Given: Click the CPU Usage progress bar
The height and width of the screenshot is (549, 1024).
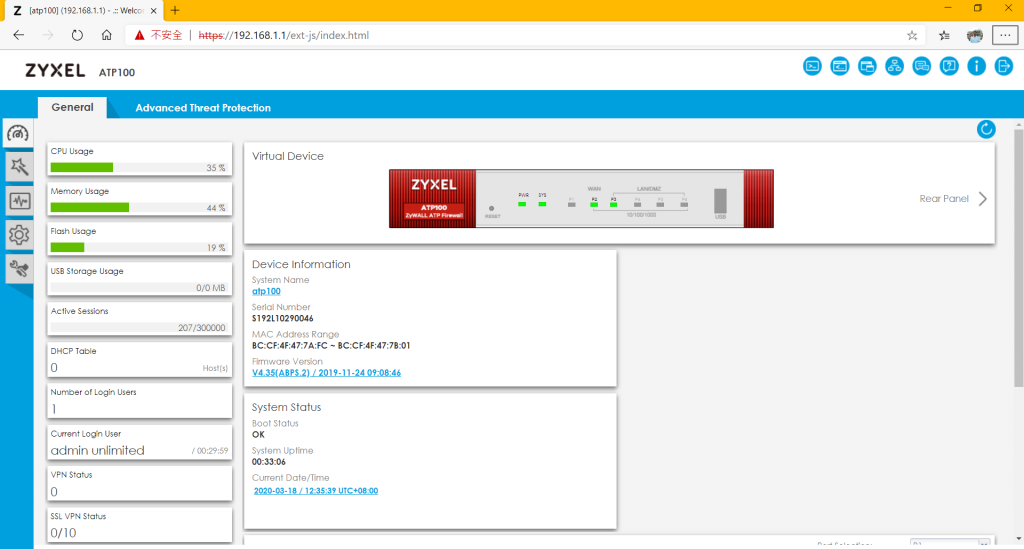Looking at the screenshot, I should click(139, 168).
